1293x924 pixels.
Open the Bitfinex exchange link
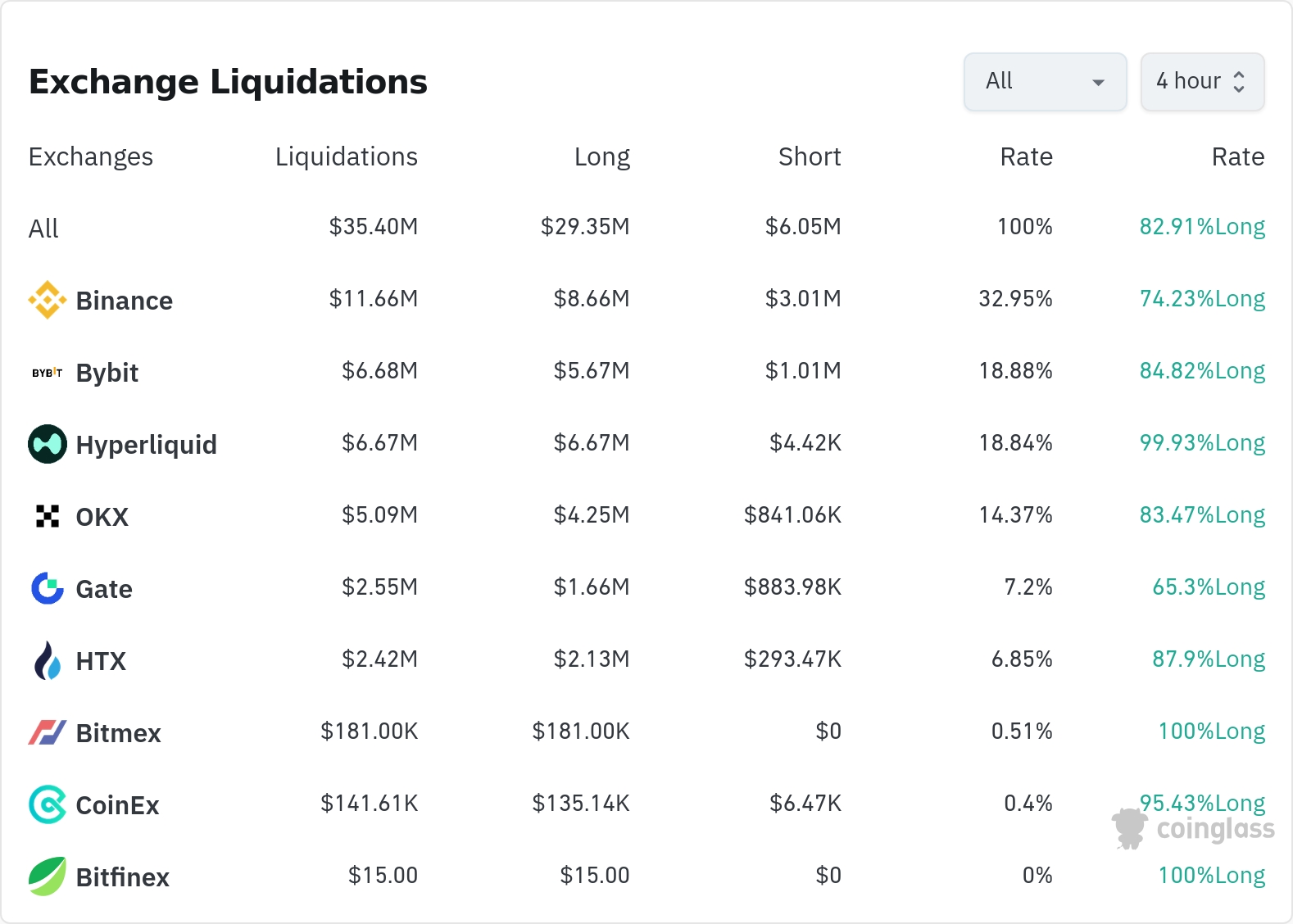tap(122, 877)
